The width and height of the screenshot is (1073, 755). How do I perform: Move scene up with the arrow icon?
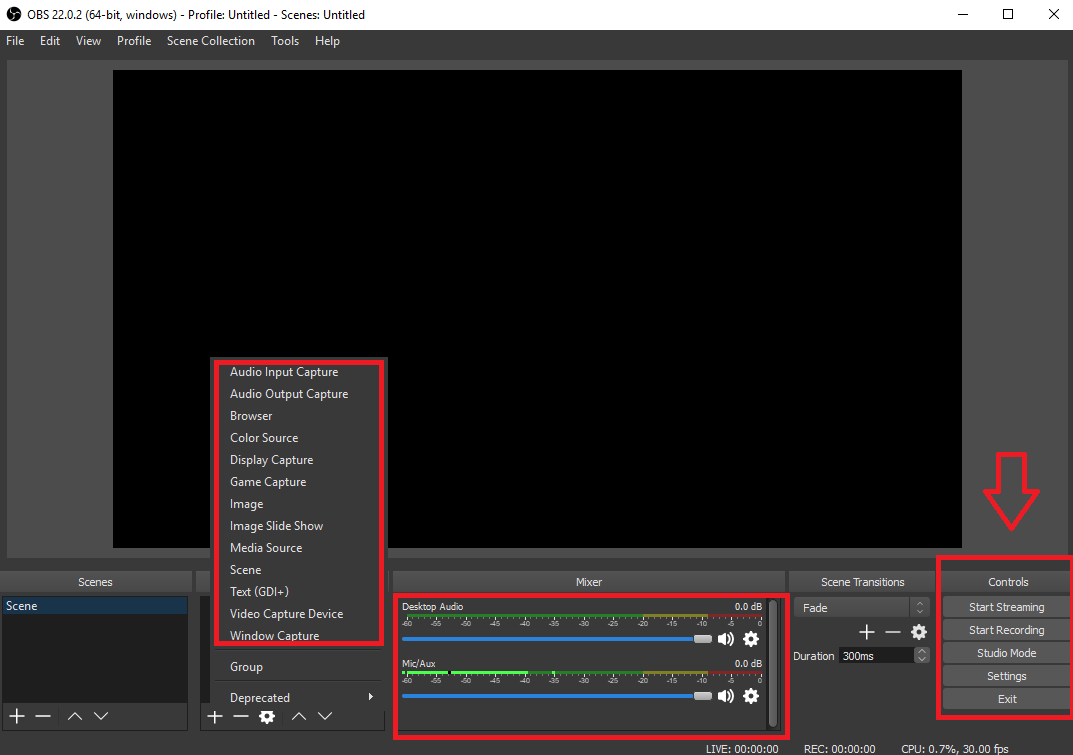click(x=74, y=716)
